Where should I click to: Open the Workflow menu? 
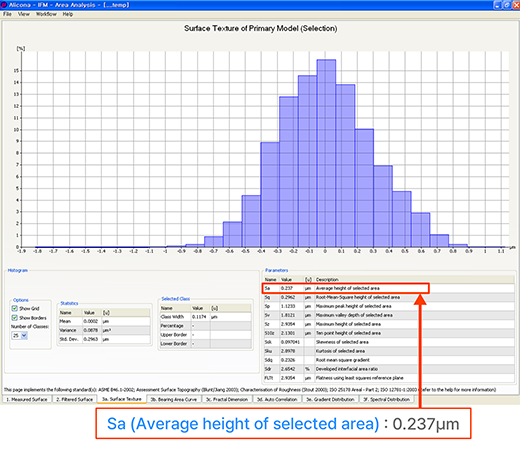point(46,14)
